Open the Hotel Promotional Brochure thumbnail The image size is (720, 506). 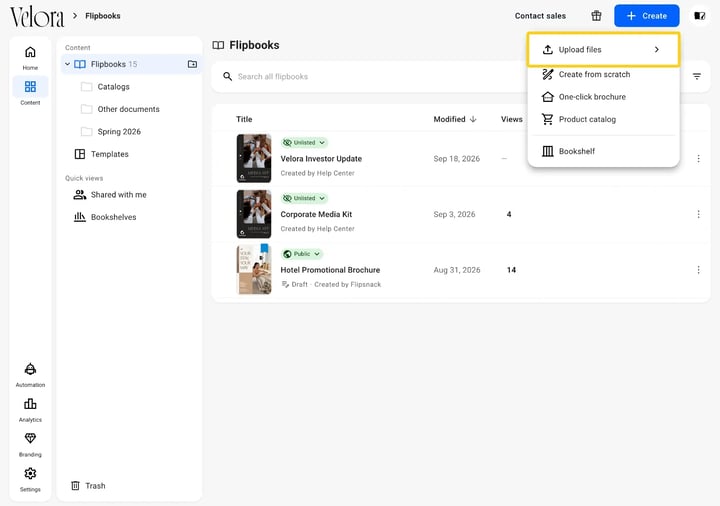(254, 270)
